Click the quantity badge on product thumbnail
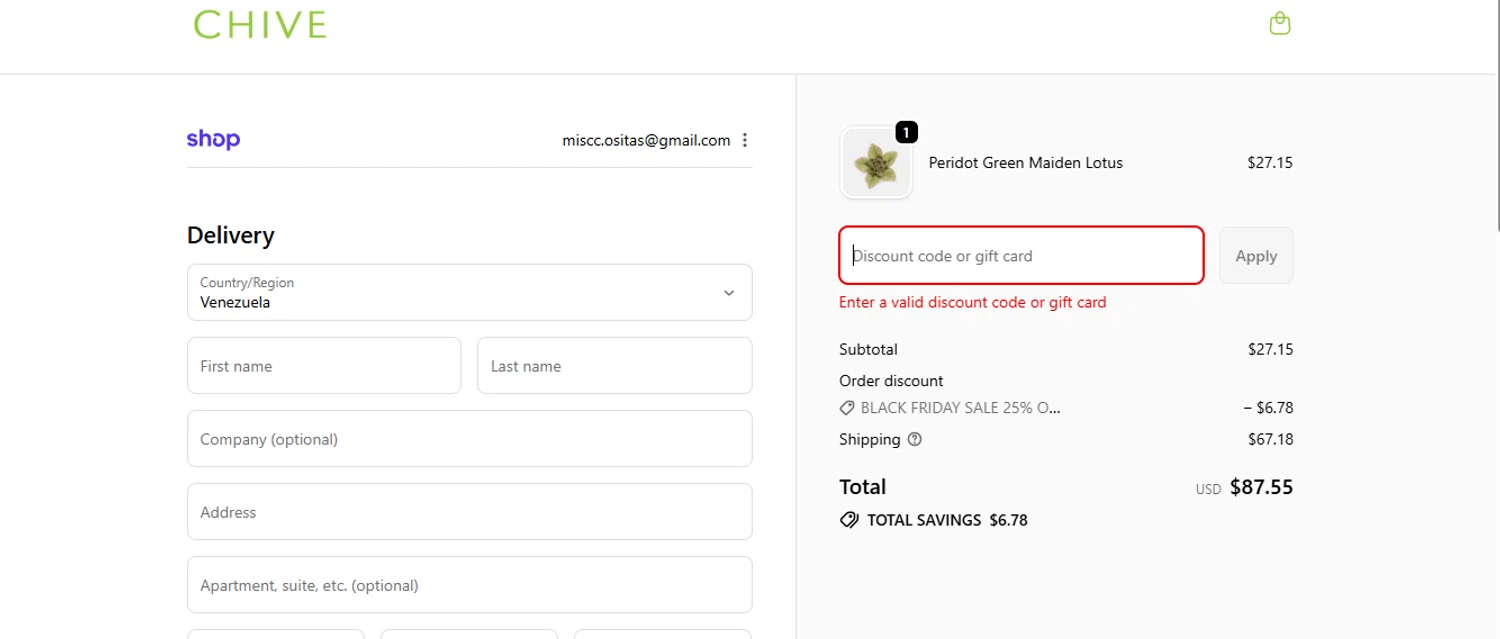The image size is (1500, 639). [x=906, y=132]
